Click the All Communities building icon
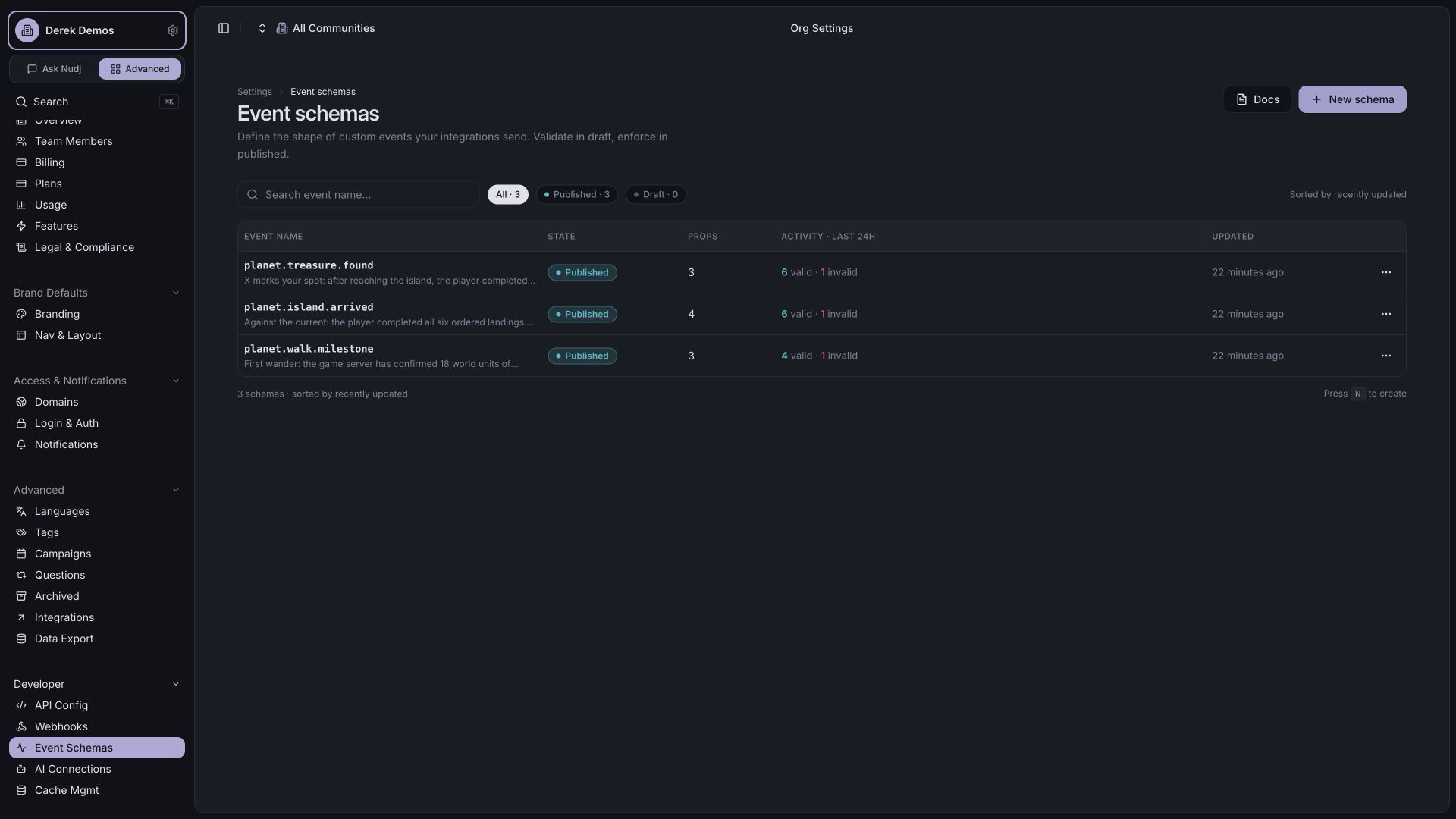 282,28
